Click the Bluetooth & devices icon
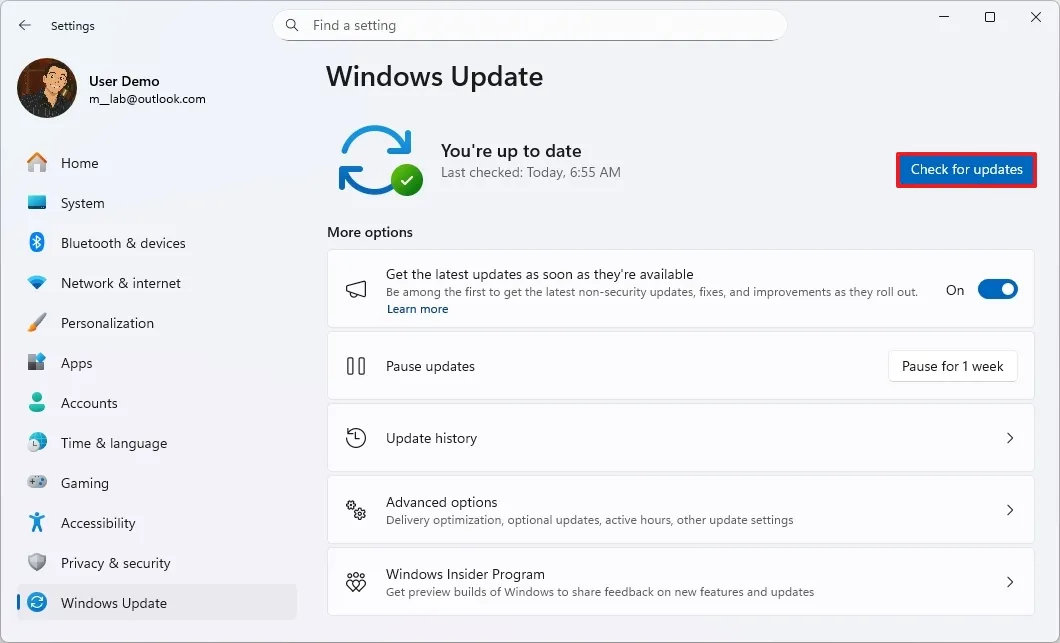This screenshot has height=643, width=1060. [x=37, y=243]
